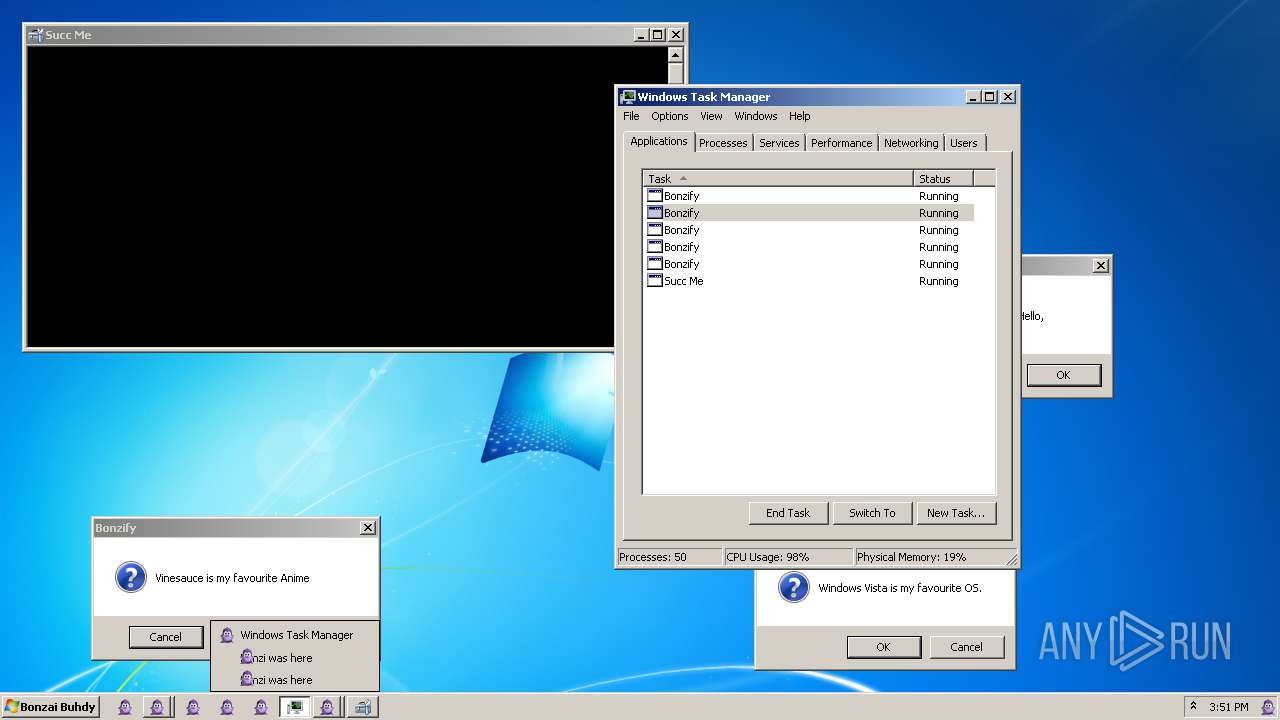Image resolution: width=1280 pixels, height=720 pixels.
Task: Open the Bonzai Buhdy start button
Action: [x=50, y=707]
